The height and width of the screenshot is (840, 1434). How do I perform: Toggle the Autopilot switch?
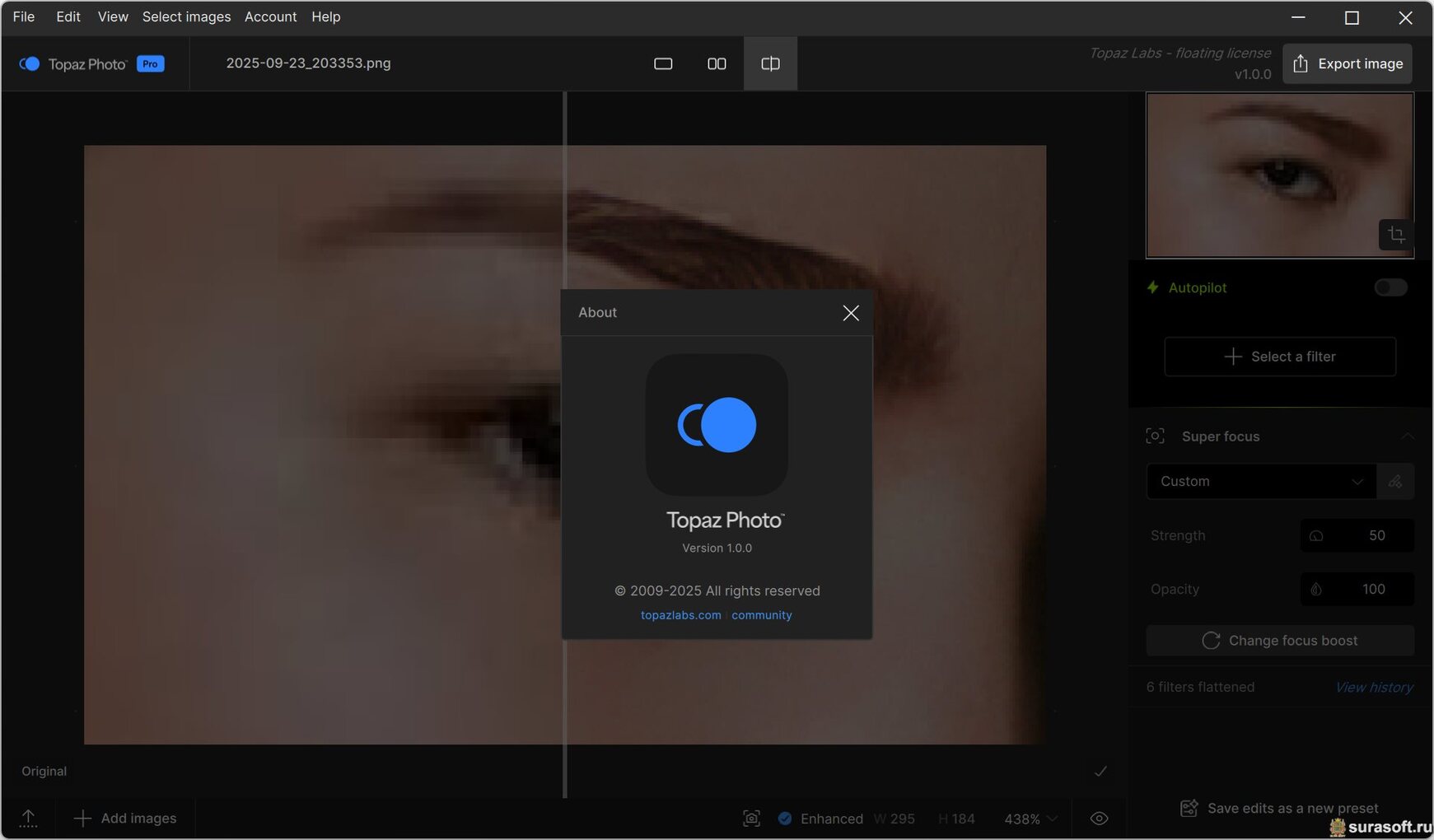coord(1390,287)
